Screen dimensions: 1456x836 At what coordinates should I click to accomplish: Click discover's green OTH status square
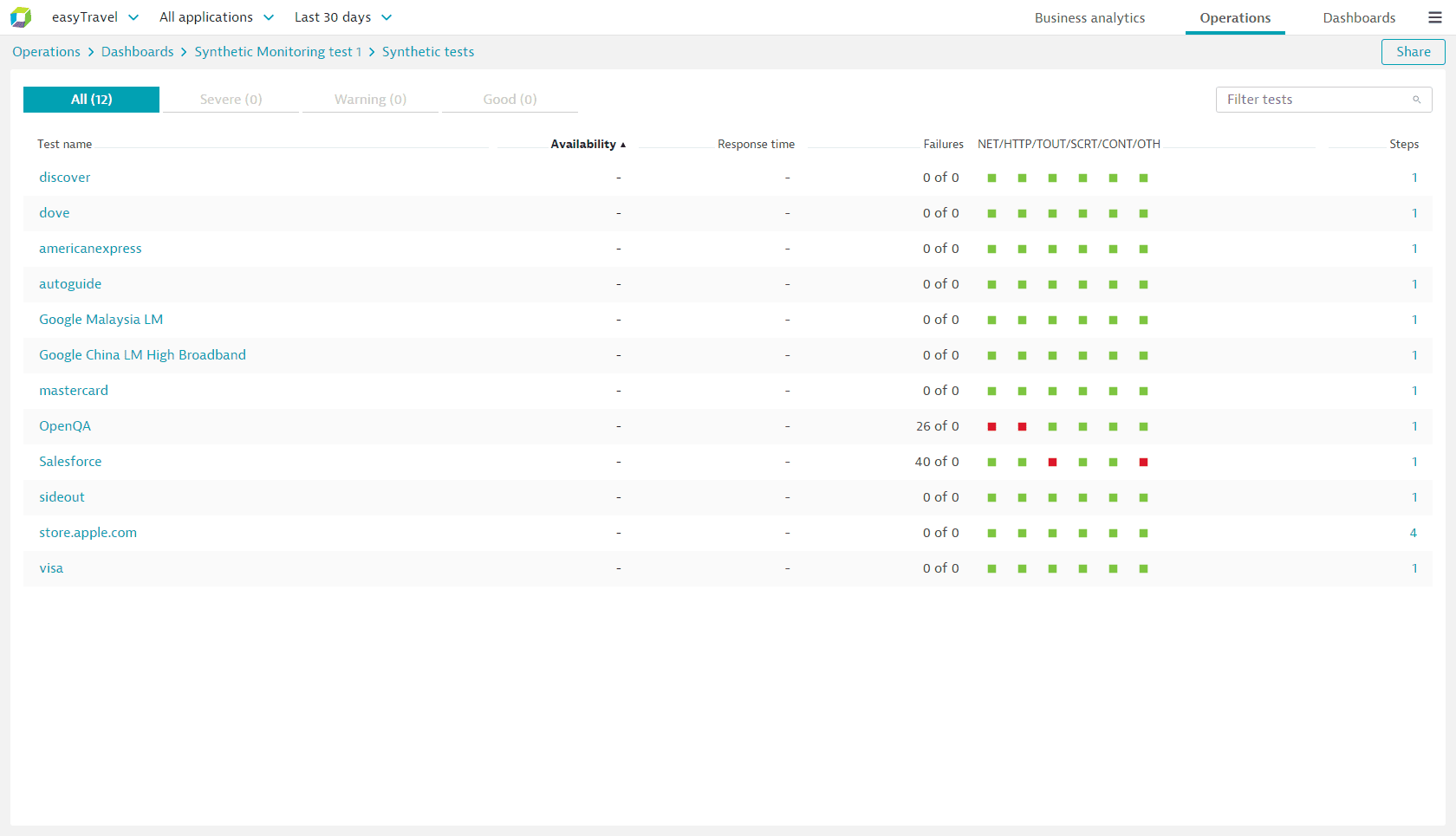click(1144, 178)
